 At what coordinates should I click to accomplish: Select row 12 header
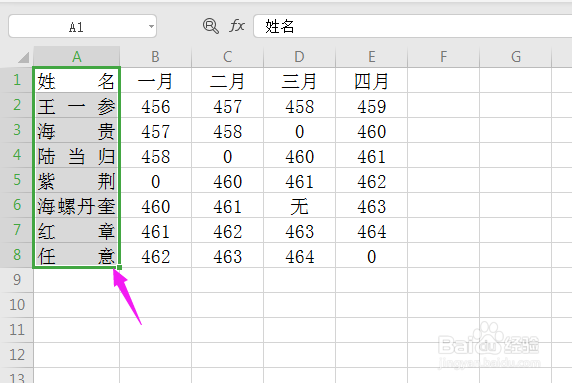17,355
